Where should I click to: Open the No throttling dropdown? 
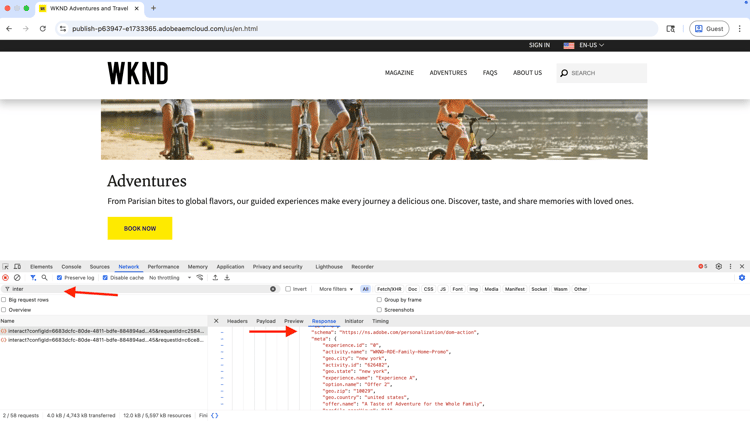(170, 277)
